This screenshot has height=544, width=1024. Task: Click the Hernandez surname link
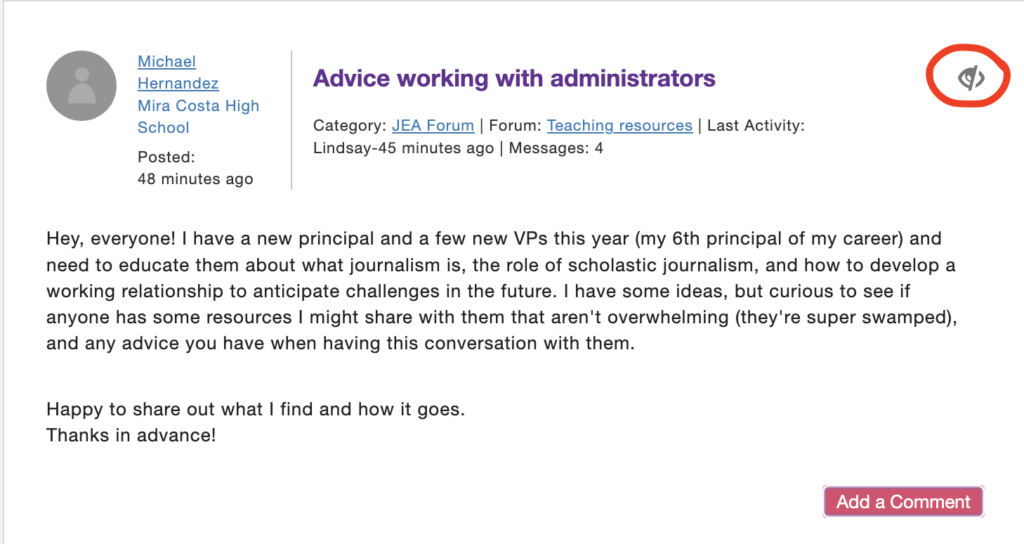tap(178, 84)
